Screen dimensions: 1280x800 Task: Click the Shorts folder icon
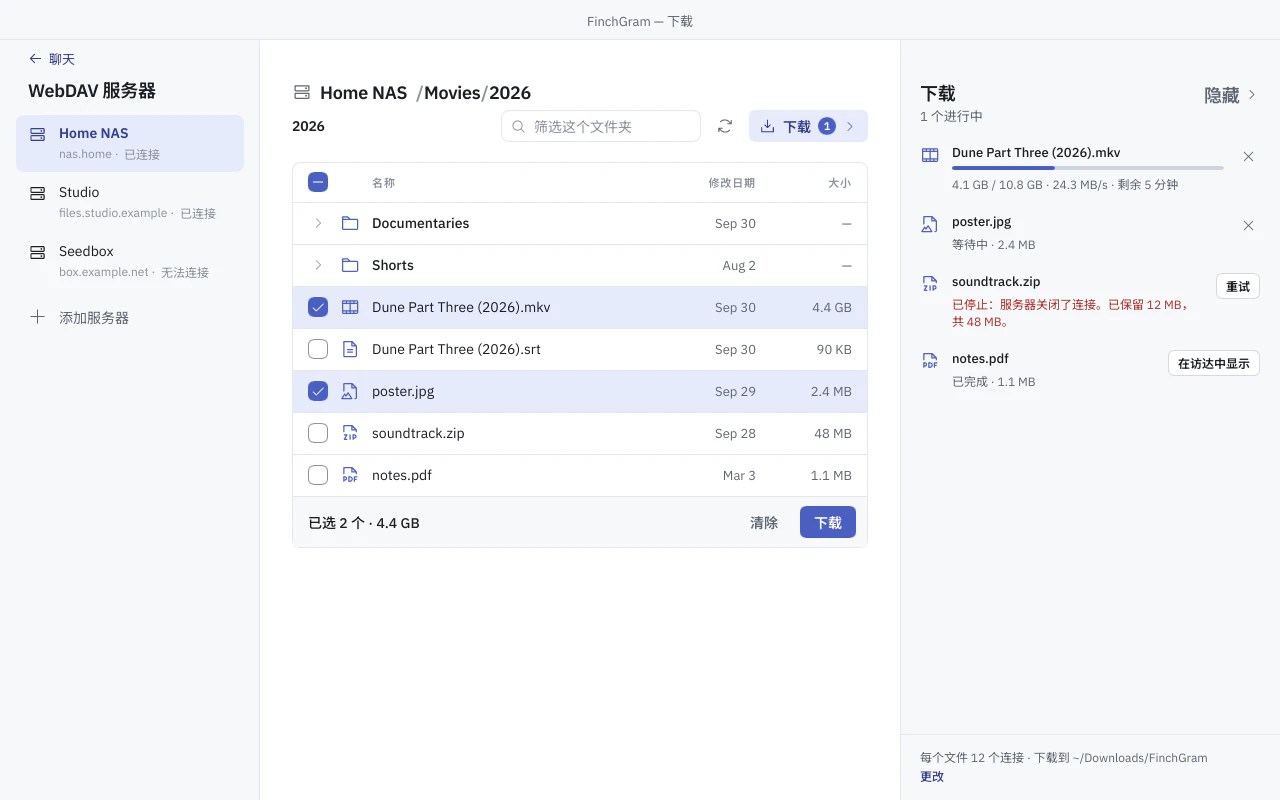[350, 265]
